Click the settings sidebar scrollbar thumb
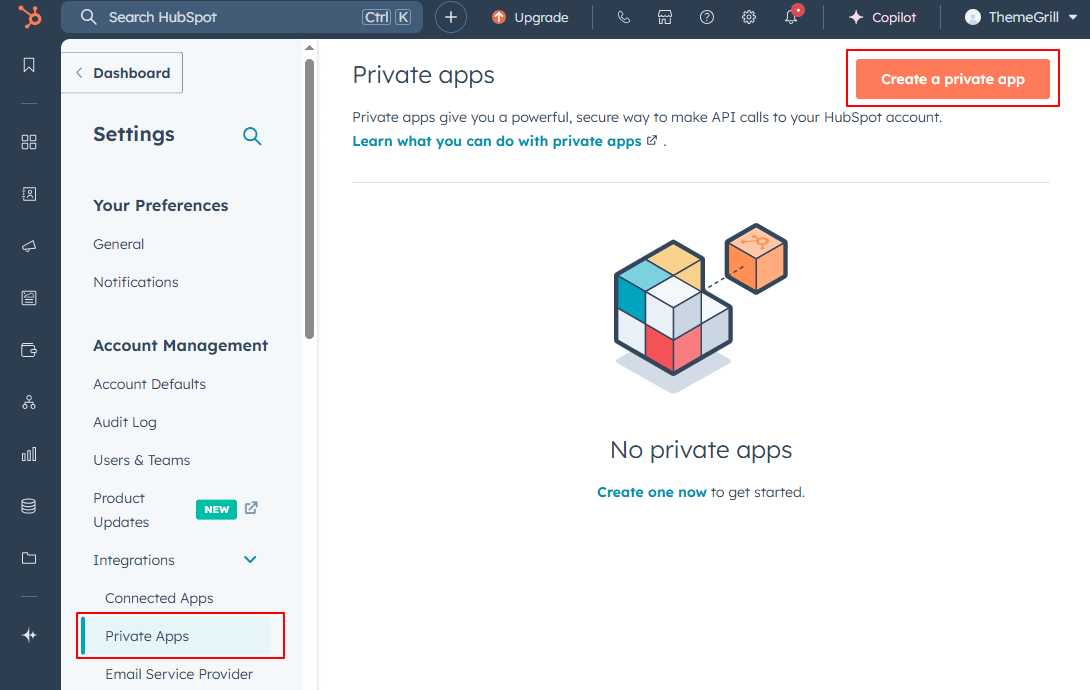The image size is (1090, 690). (x=309, y=199)
